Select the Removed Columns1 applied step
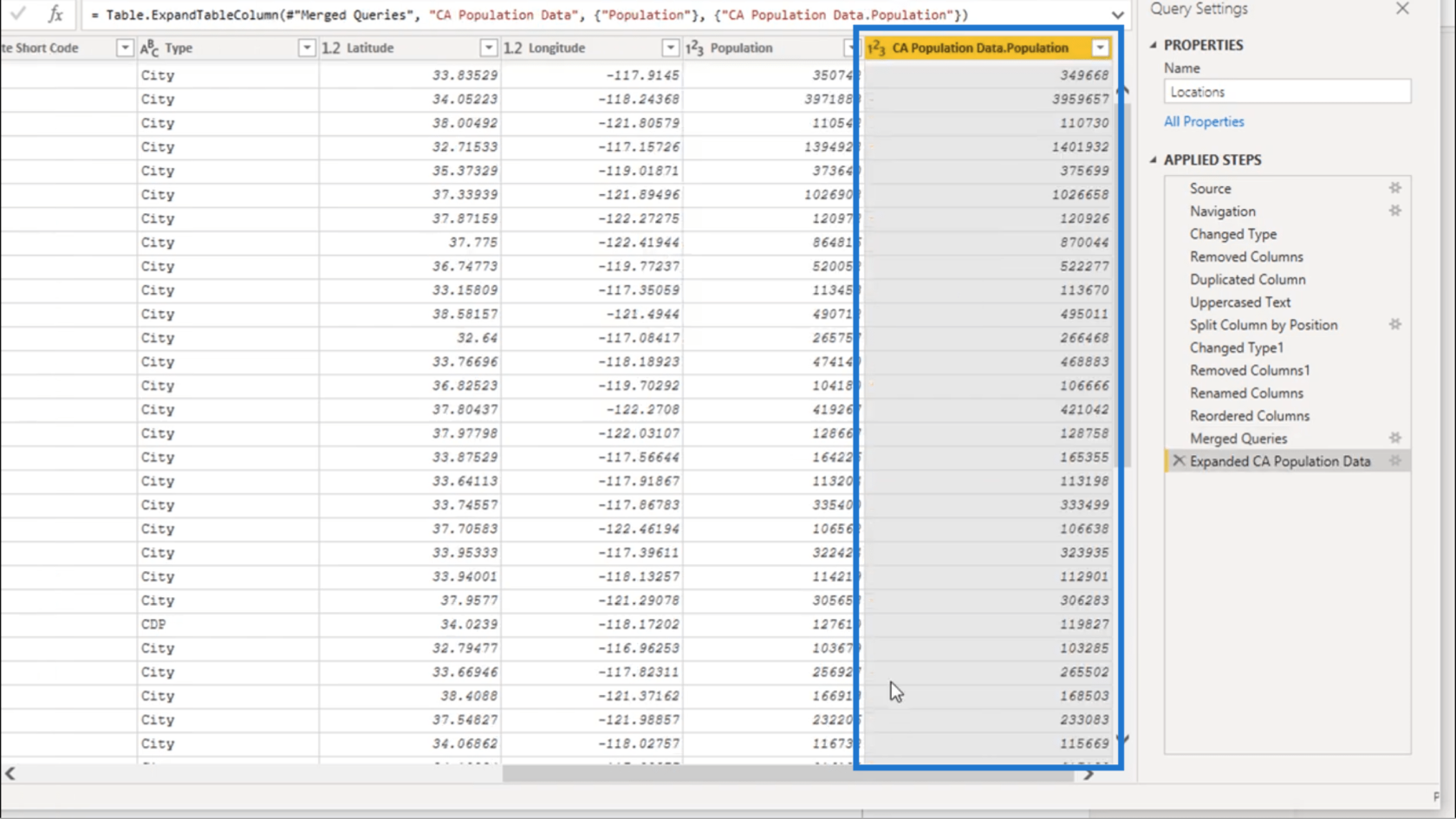Screen dimensions: 1456x819 1250,370
